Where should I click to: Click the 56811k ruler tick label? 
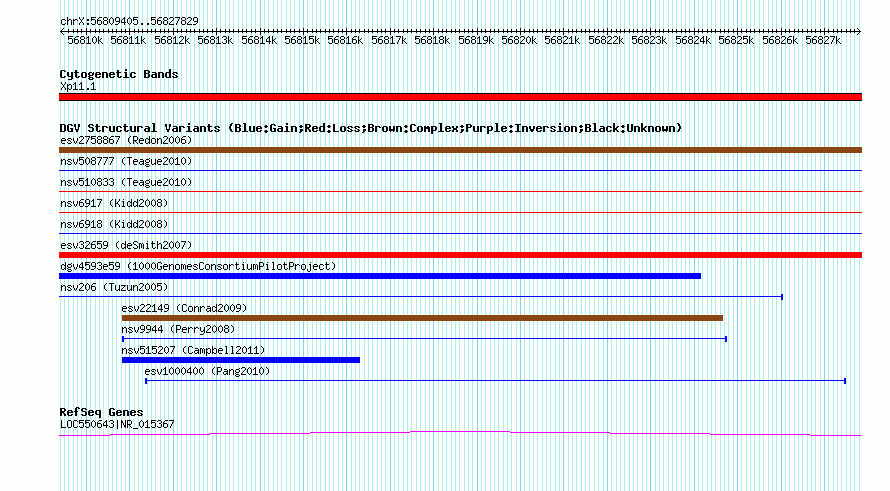coord(128,41)
